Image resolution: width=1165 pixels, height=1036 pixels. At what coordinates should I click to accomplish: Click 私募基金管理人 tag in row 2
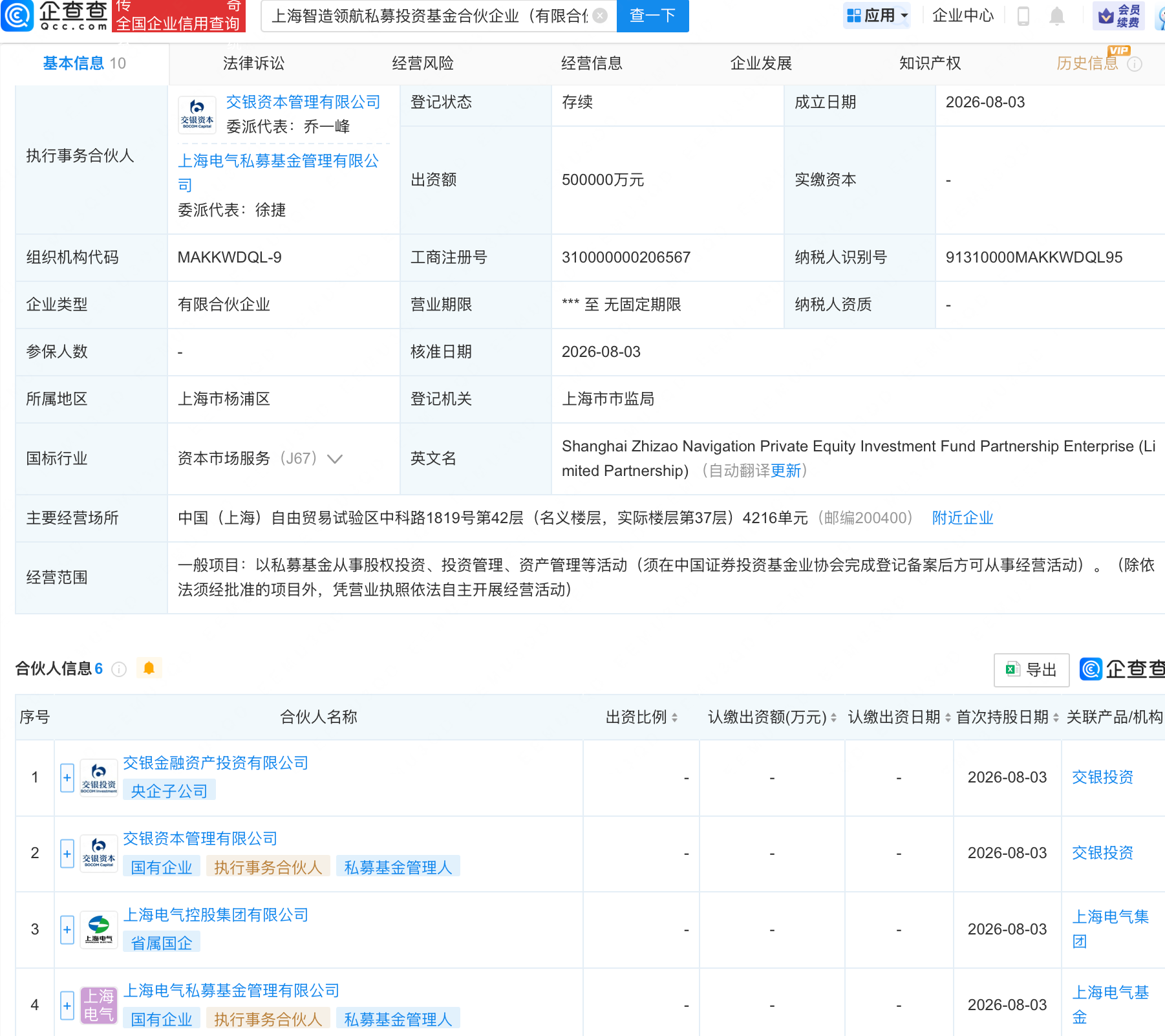coord(398,867)
